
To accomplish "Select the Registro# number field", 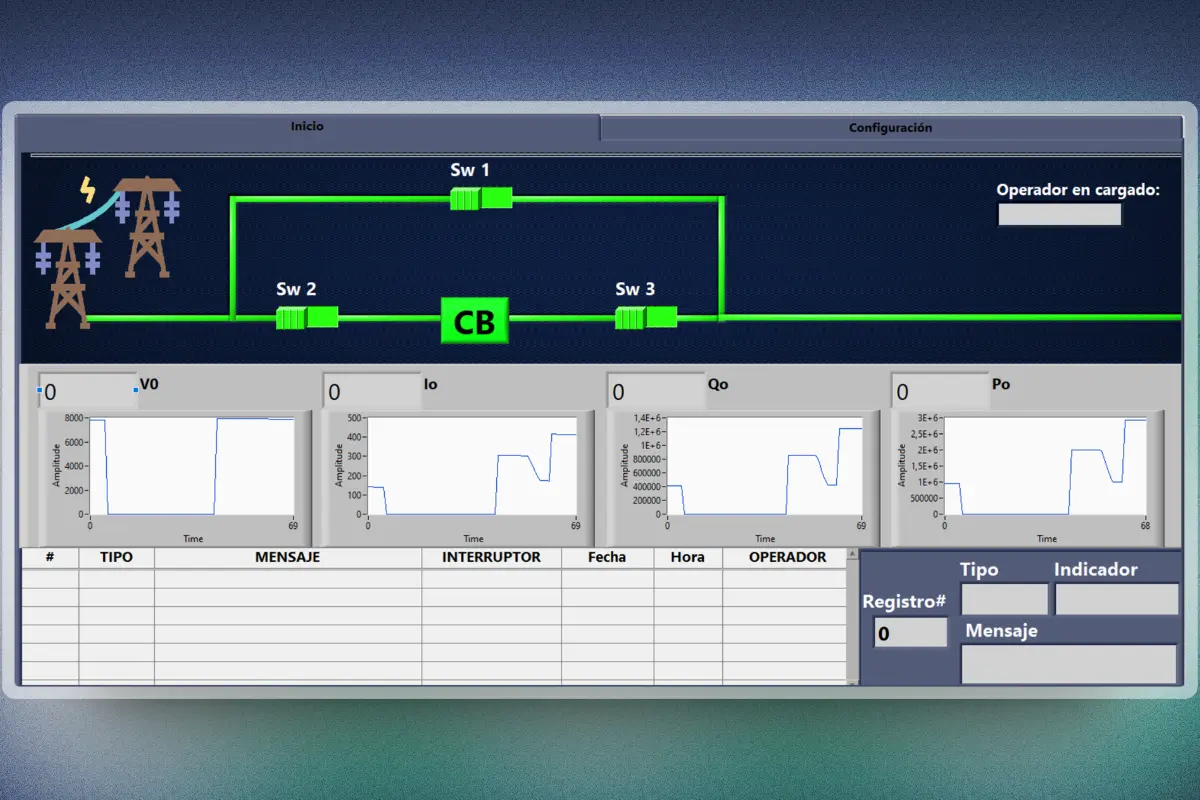I will [909, 632].
